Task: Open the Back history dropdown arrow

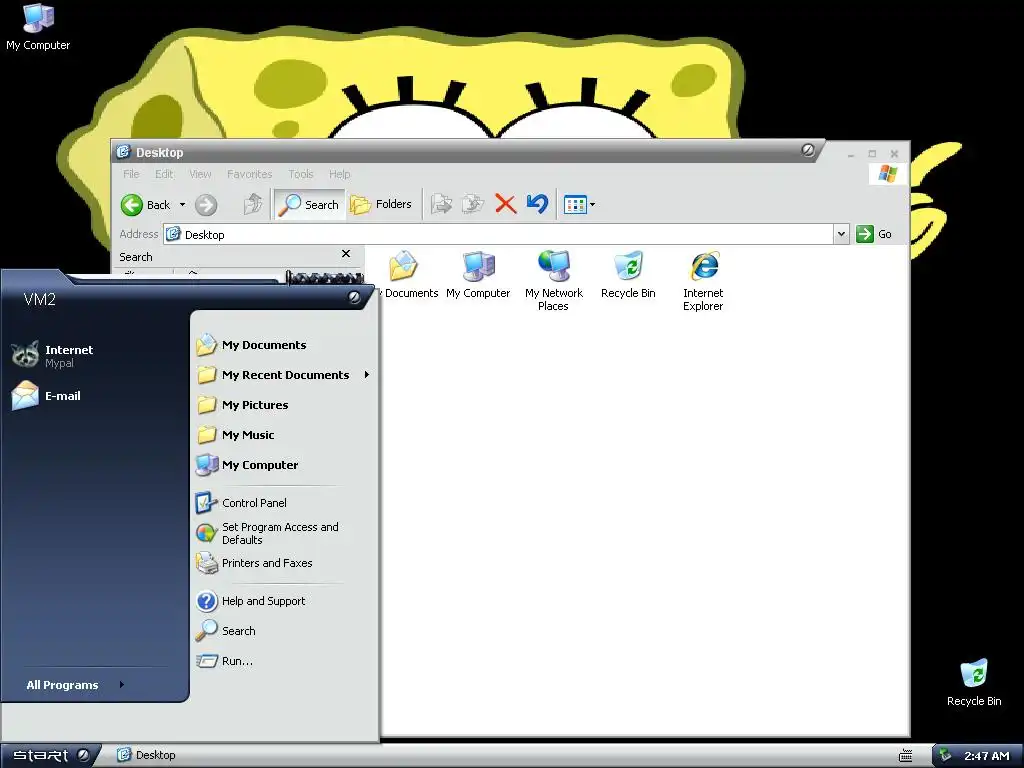Action: [x=182, y=204]
